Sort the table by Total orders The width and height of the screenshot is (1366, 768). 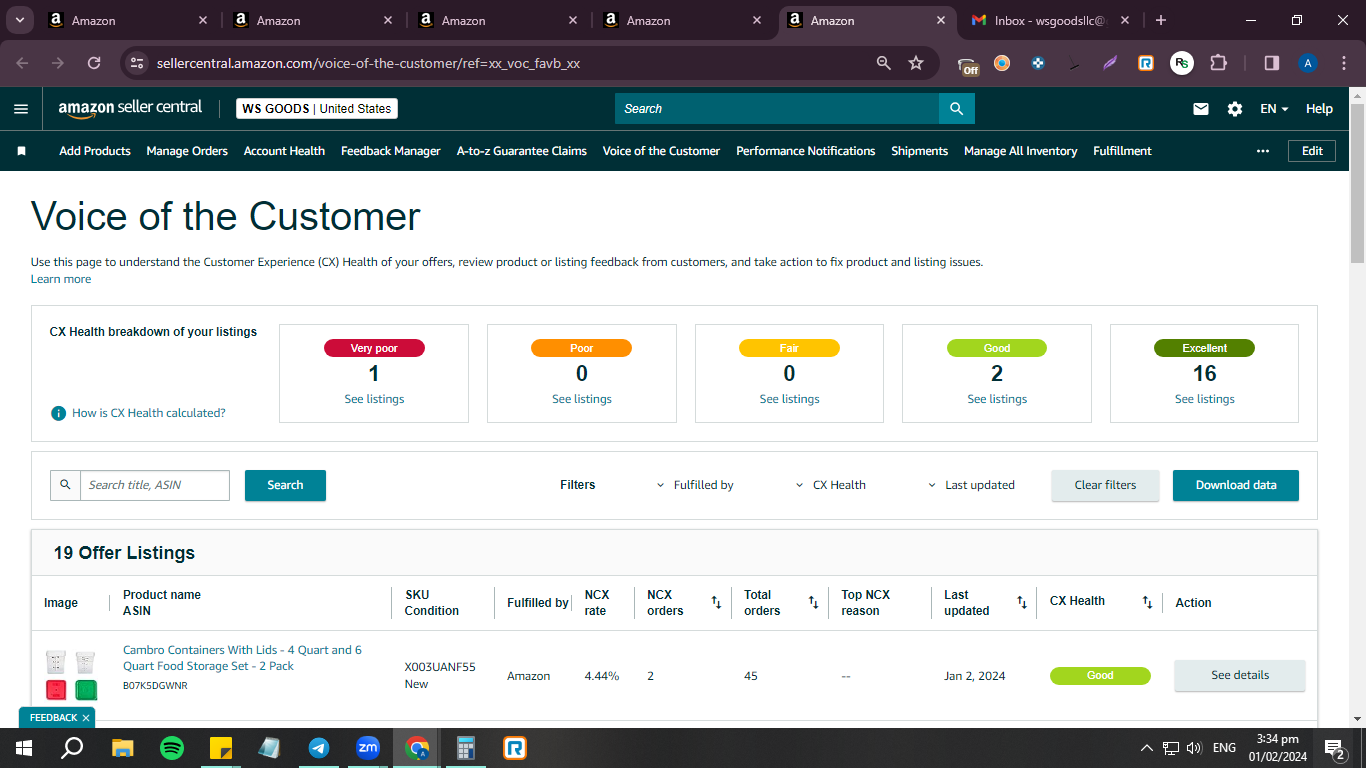click(x=813, y=602)
